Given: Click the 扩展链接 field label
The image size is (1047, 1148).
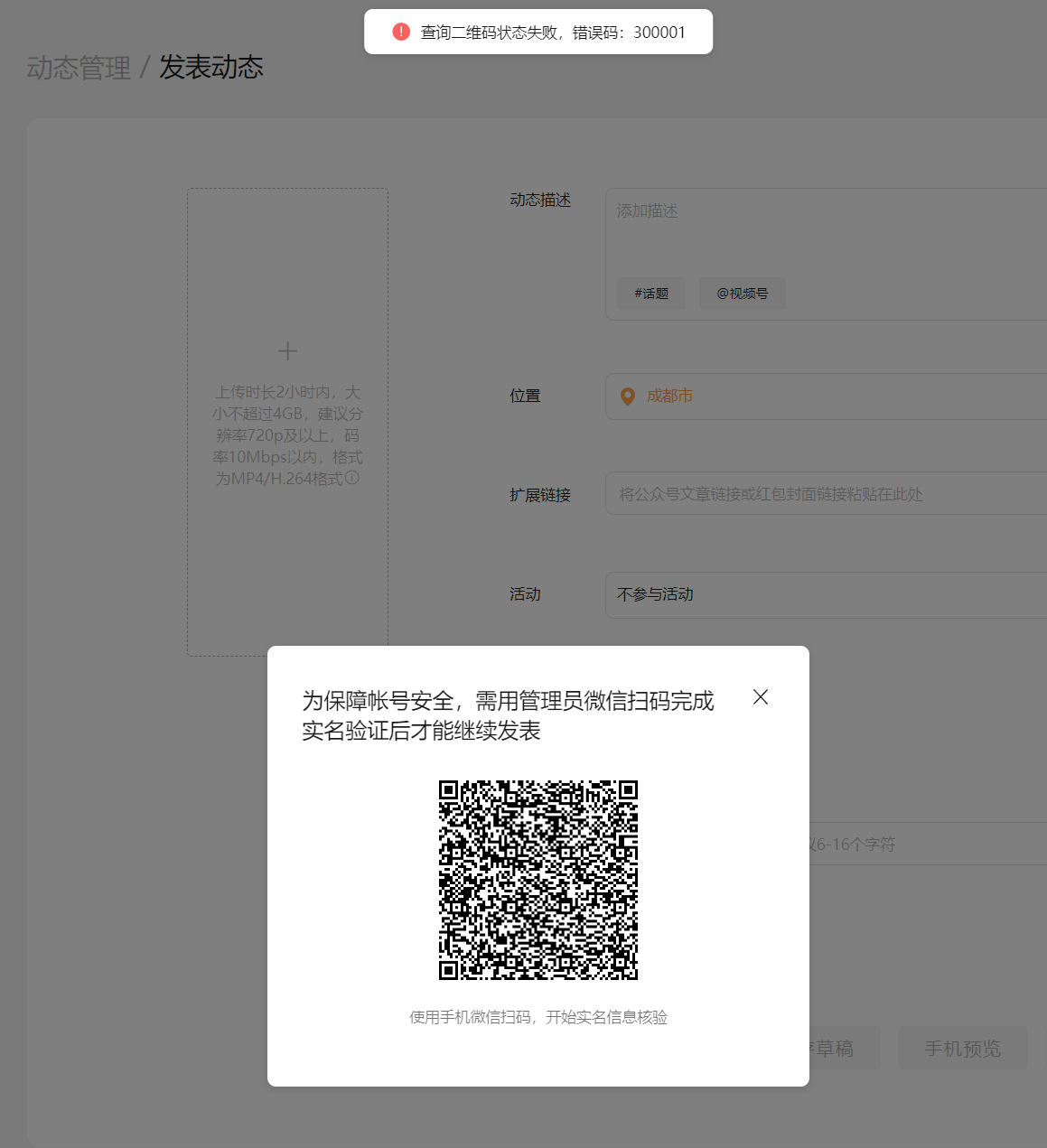Looking at the screenshot, I should coord(540,495).
